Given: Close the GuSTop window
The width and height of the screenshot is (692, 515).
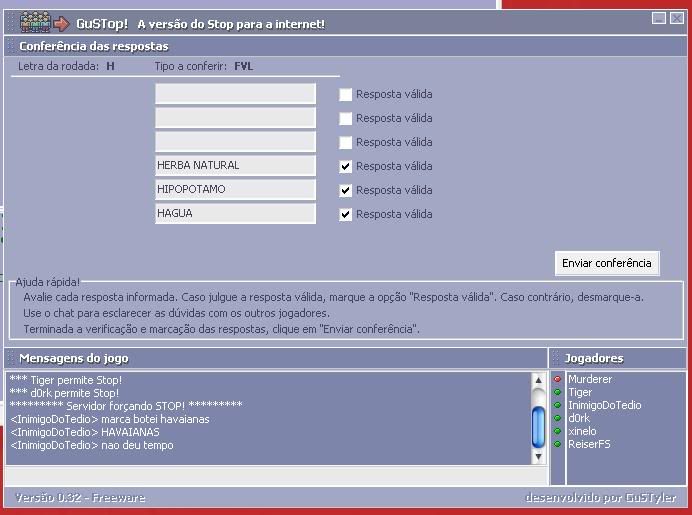Looking at the screenshot, I should (677, 18).
